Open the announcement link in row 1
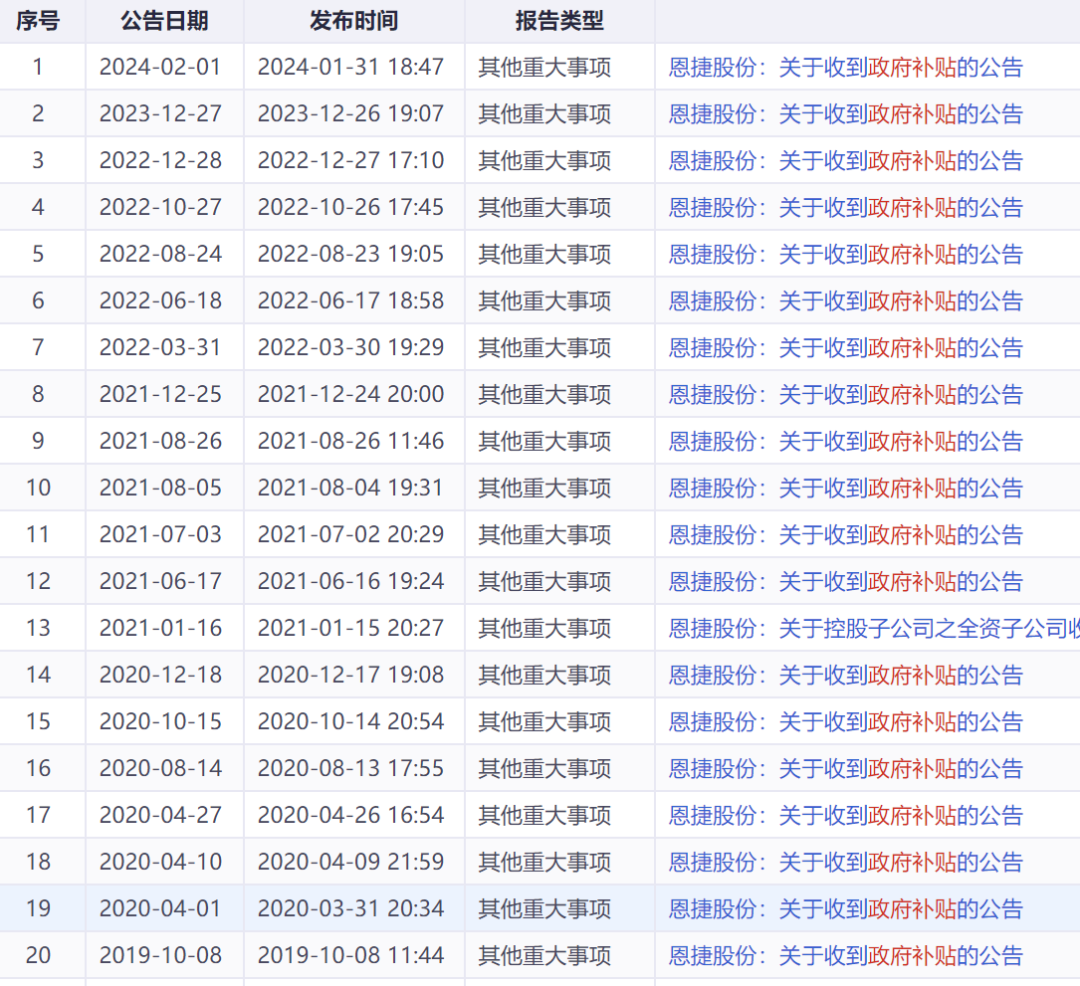The image size is (1080, 986). point(846,67)
